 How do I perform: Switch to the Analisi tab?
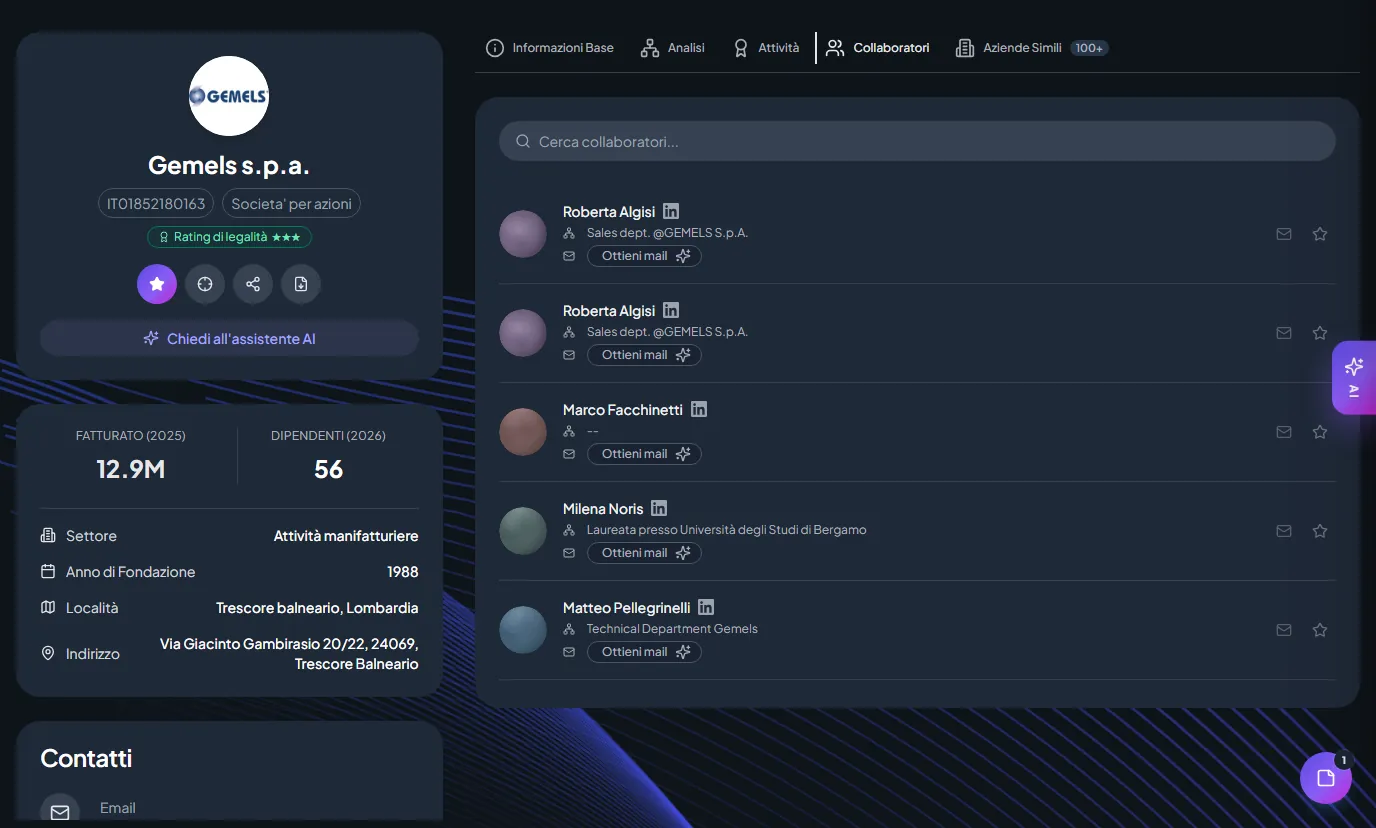673,48
